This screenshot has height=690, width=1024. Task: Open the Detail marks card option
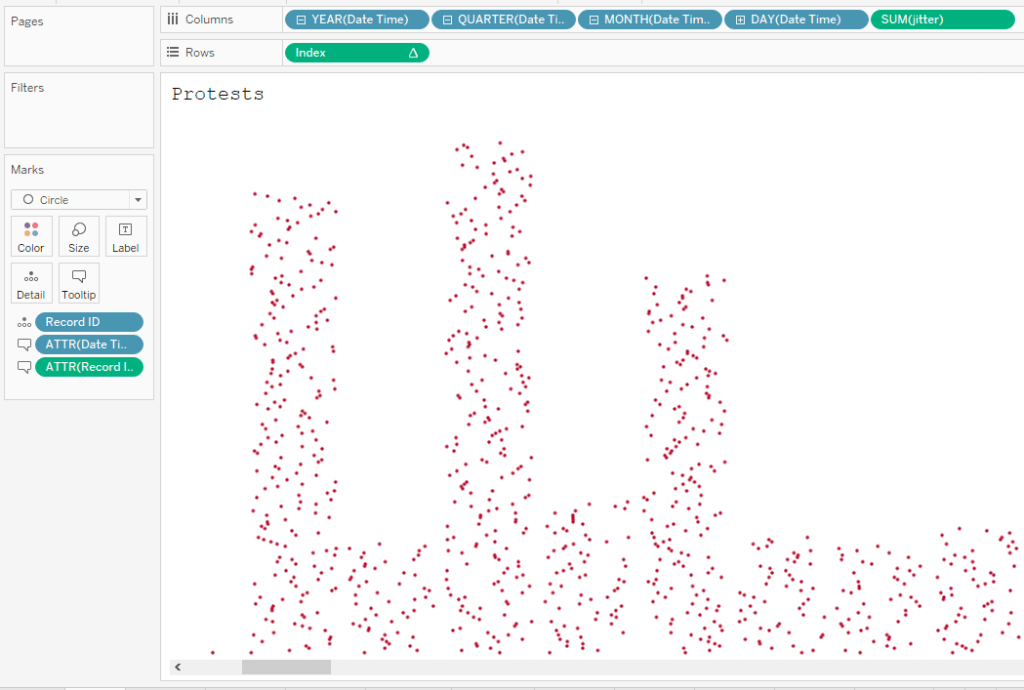(x=31, y=283)
